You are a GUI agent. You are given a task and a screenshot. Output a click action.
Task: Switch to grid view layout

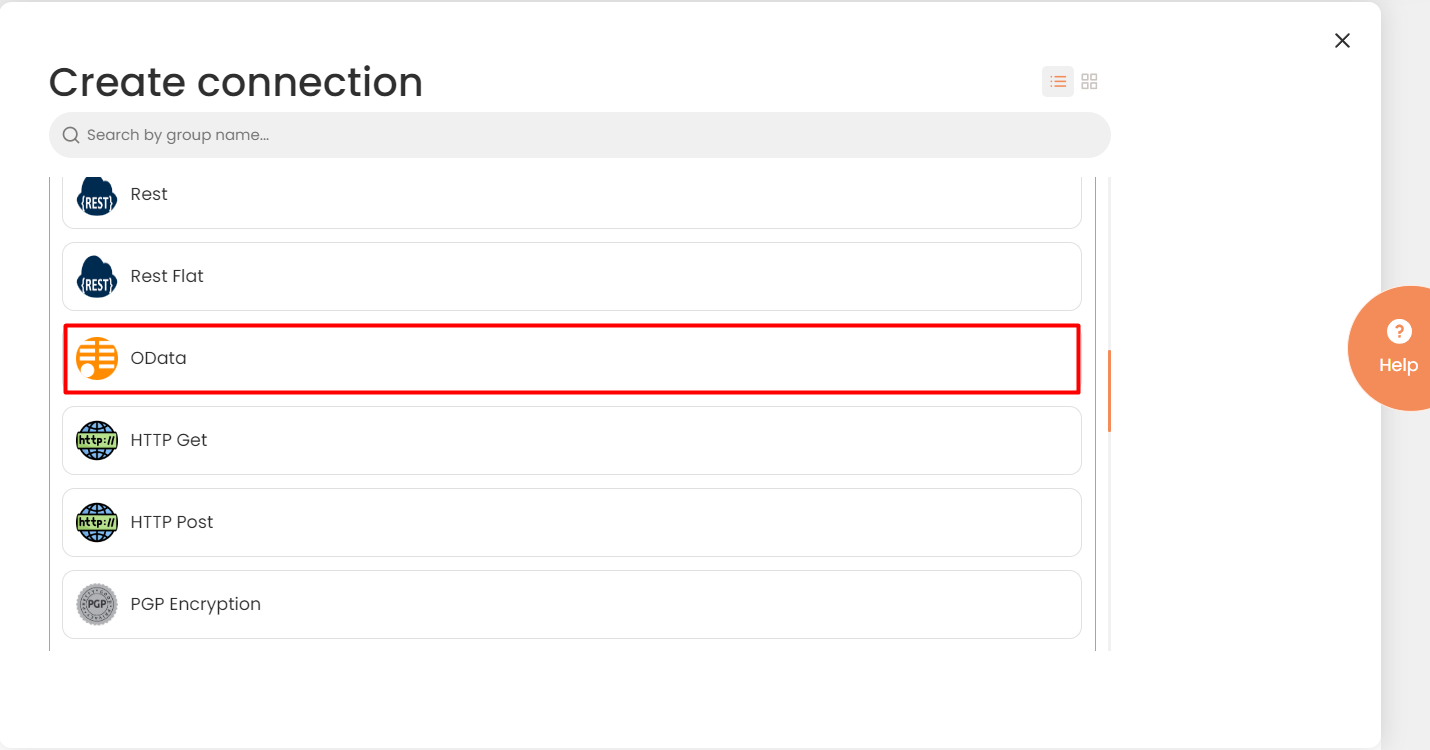tap(1090, 82)
